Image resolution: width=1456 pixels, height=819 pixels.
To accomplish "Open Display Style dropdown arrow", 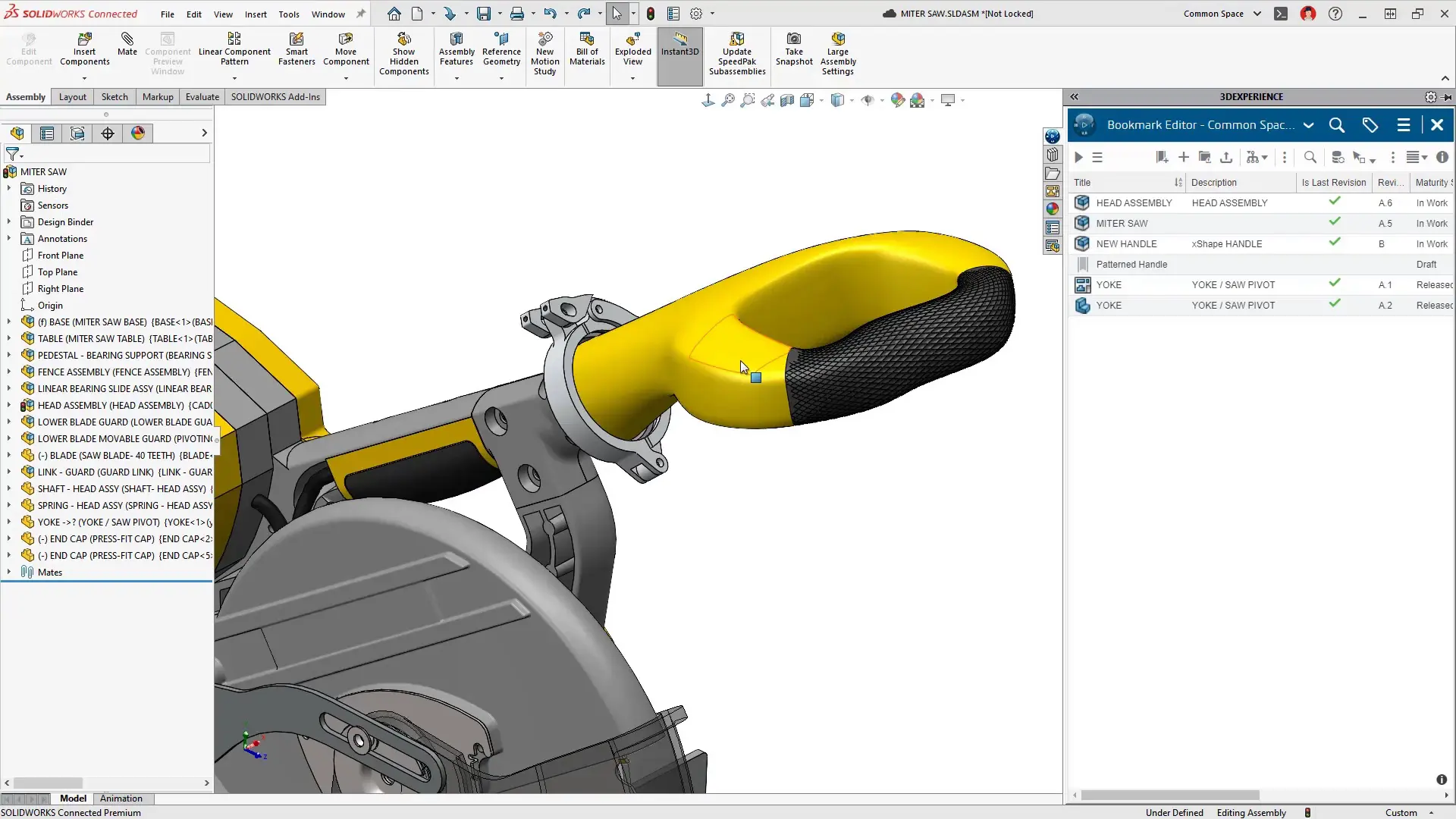I will [852, 100].
